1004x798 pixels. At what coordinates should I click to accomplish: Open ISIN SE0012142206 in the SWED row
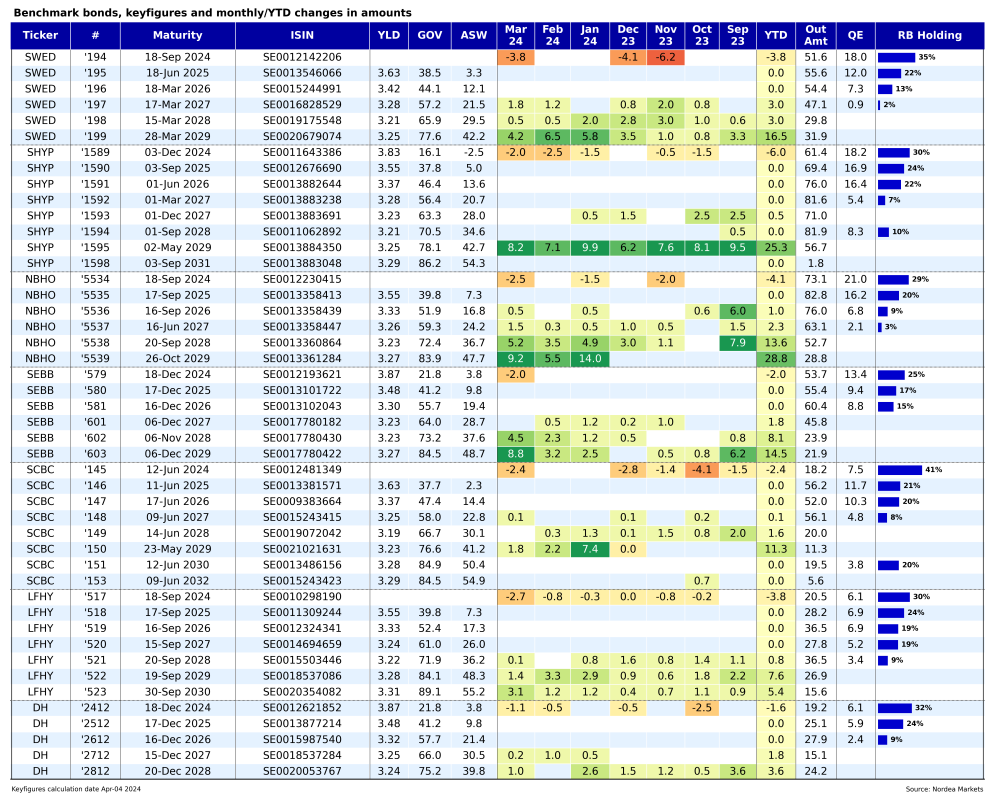(x=301, y=57)
